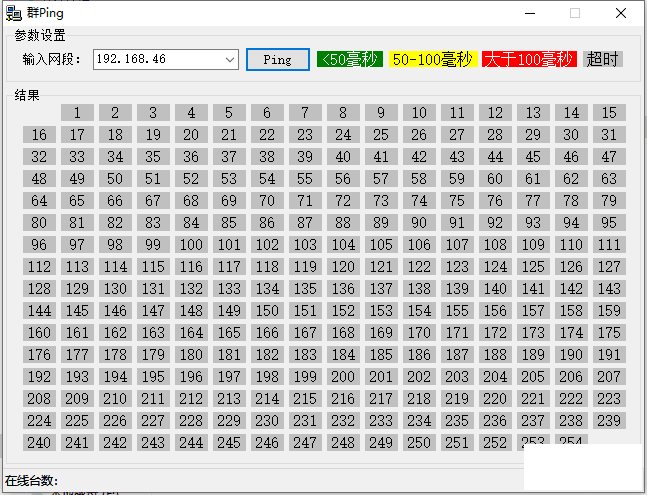This screenshot has height=495, width=647.
Task: Select the green <50毫秒 legend swatch
Action: click(350, 59)
